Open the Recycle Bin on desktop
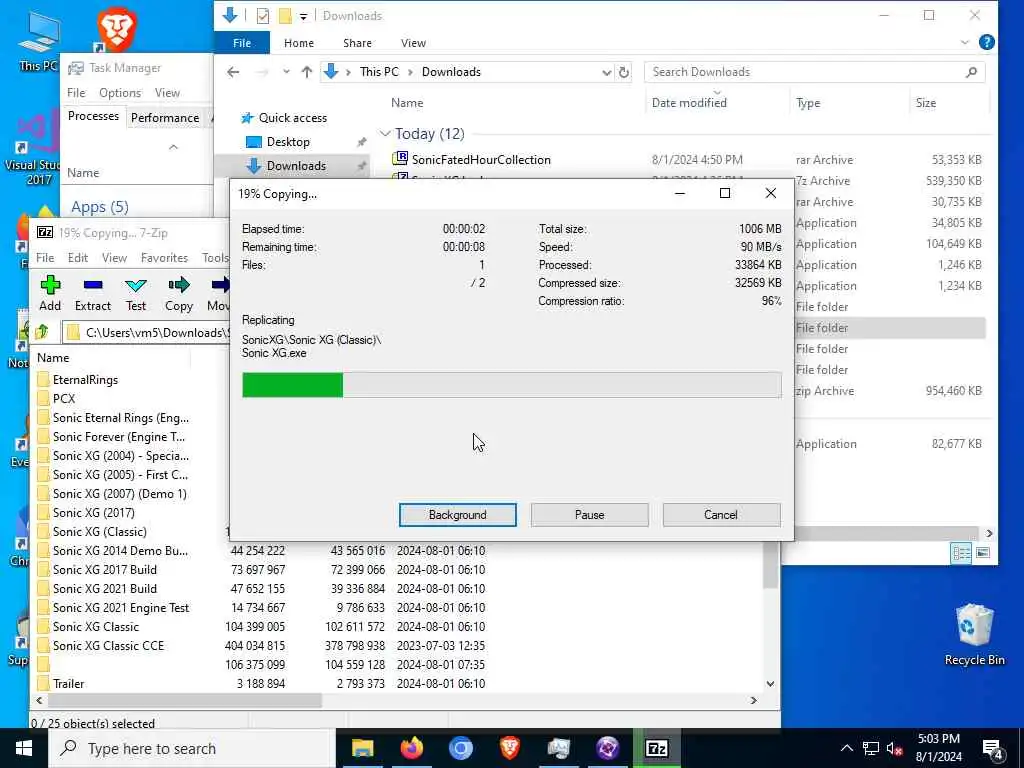The image size is (1024, 768). 974,633
